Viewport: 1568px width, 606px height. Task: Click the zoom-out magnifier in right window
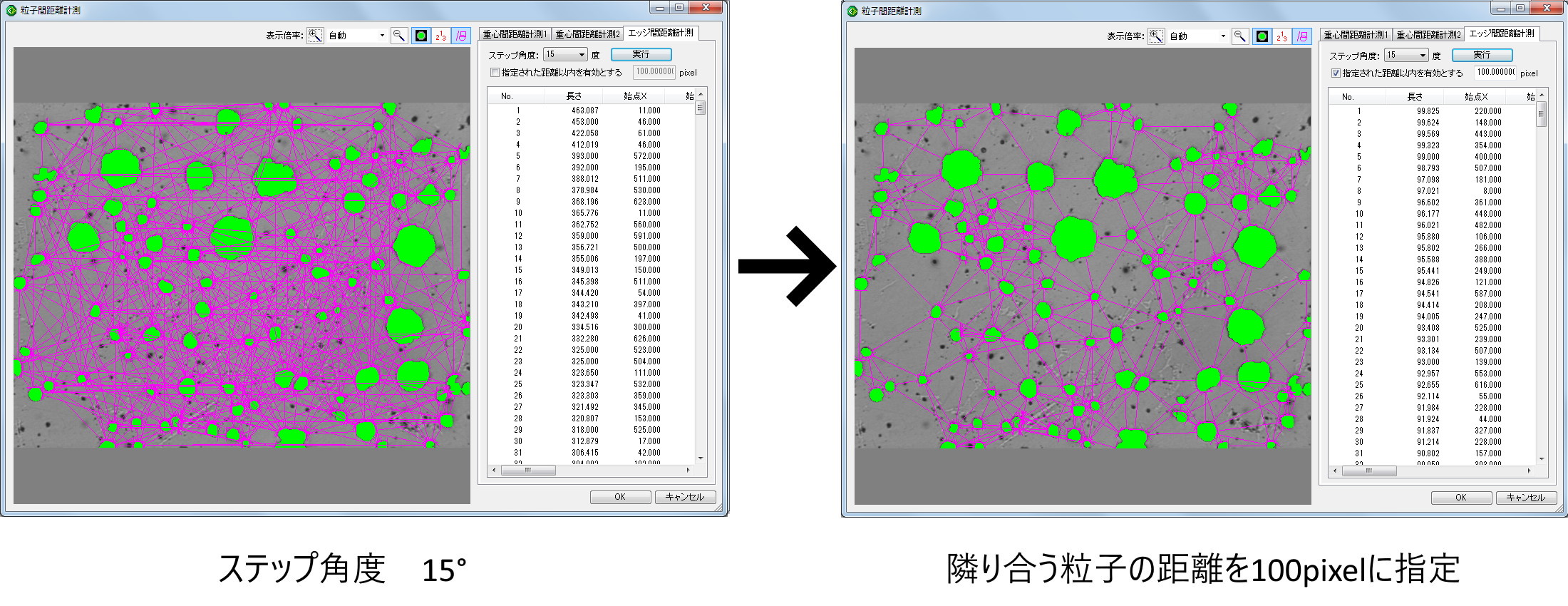click(x=1240, y=36)
